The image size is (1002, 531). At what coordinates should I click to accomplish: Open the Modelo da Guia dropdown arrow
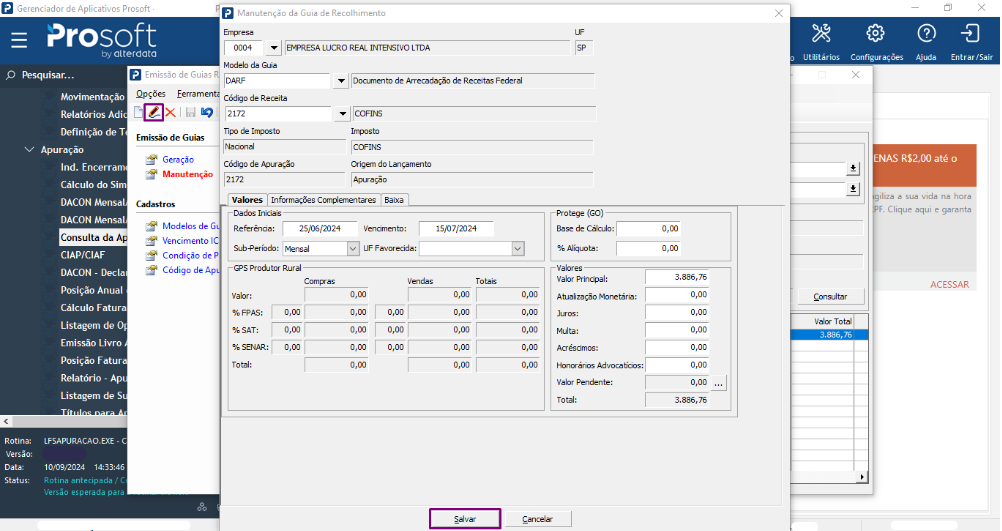[x=341, y=81]
